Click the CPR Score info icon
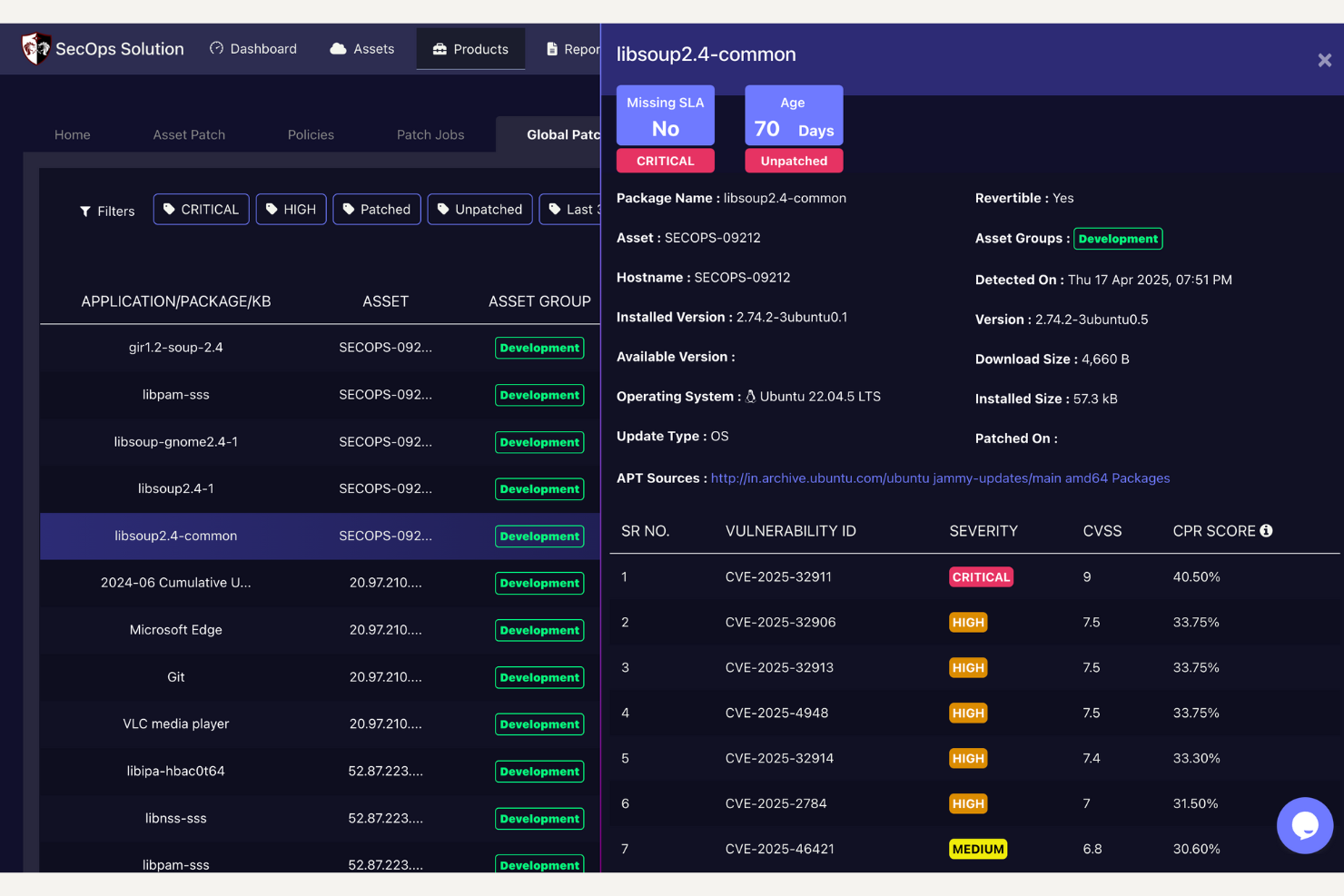The width and height of the screenshot is (1344, 896). [x=1268, y=530]
